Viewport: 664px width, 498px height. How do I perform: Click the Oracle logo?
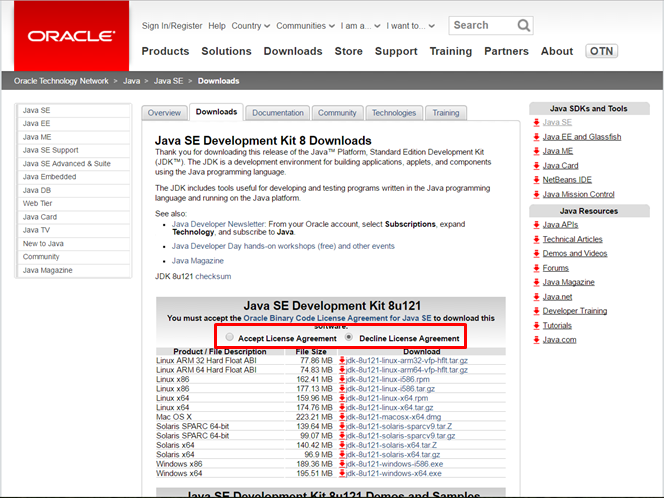coord(71,36)
